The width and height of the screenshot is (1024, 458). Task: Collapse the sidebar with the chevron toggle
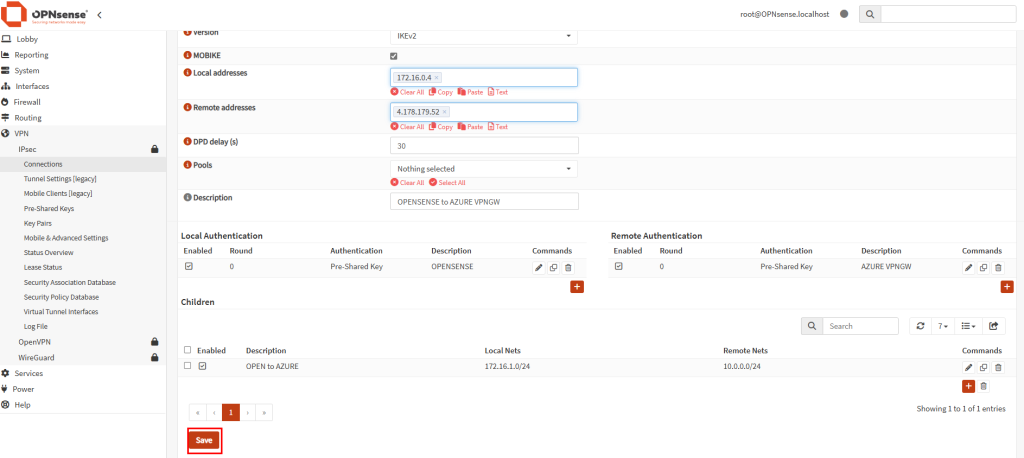click(x=99, y=14)
